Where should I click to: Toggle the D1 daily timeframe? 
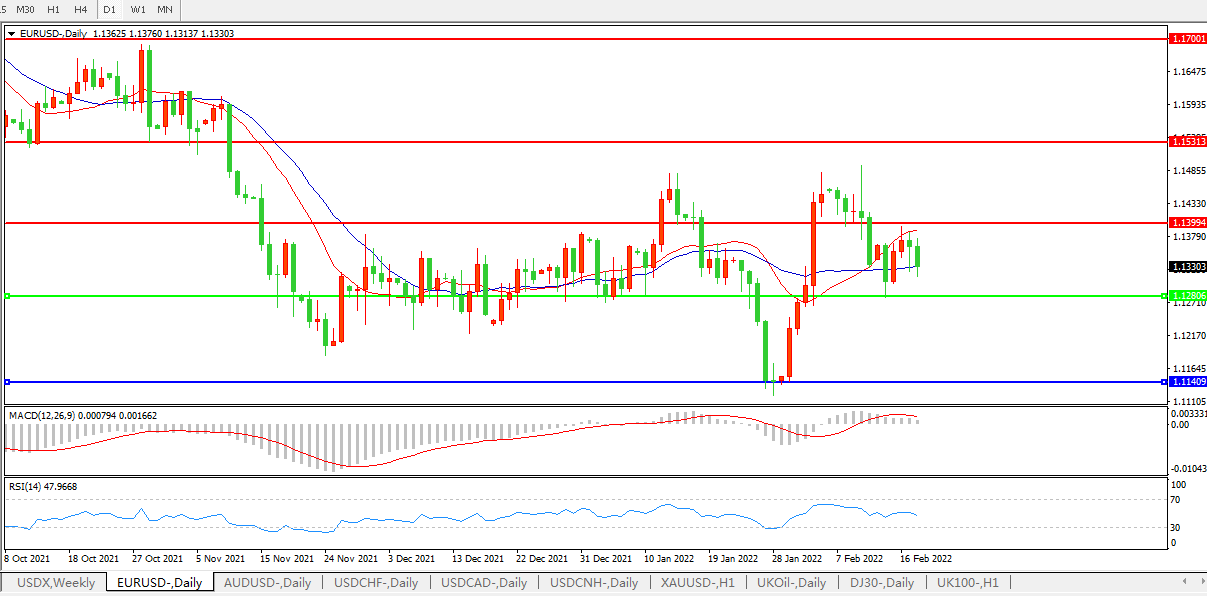point(109,9)
